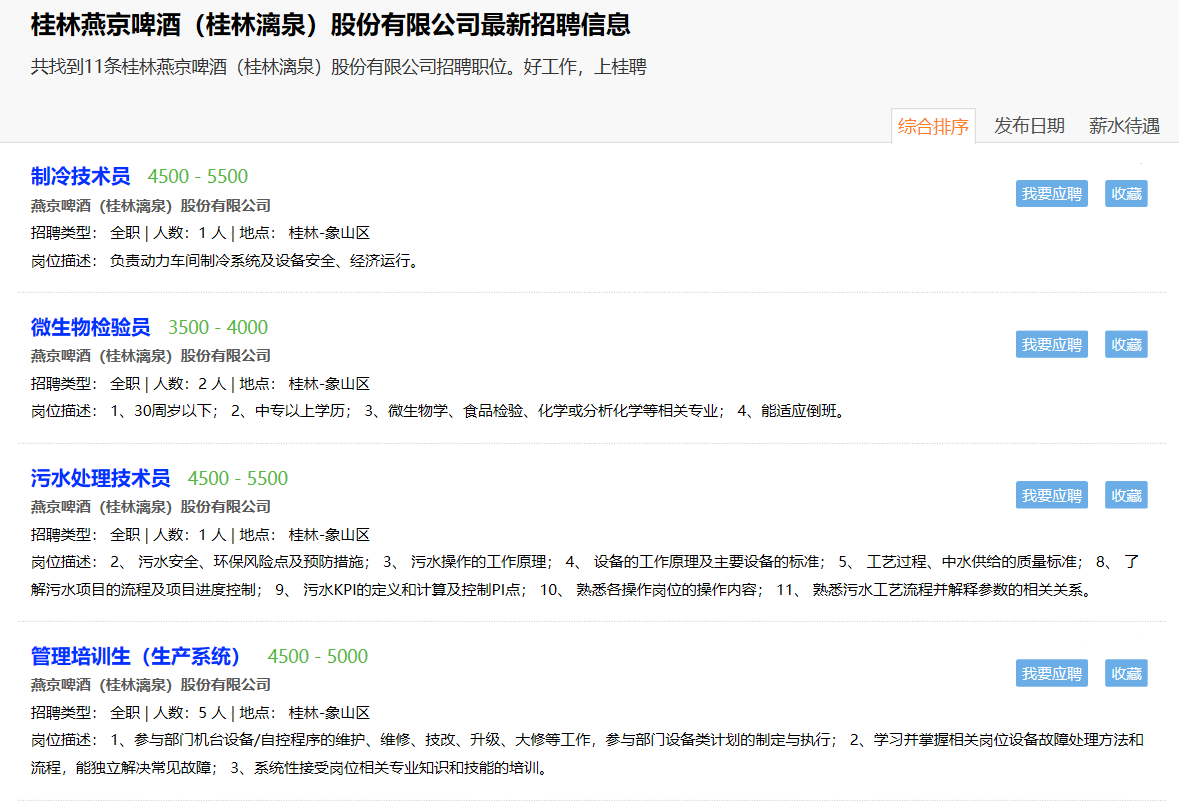This screenshot has height=807, width=1179.
Task: Open the 污水处理技术员 job posting
Action: pos(101,478)
